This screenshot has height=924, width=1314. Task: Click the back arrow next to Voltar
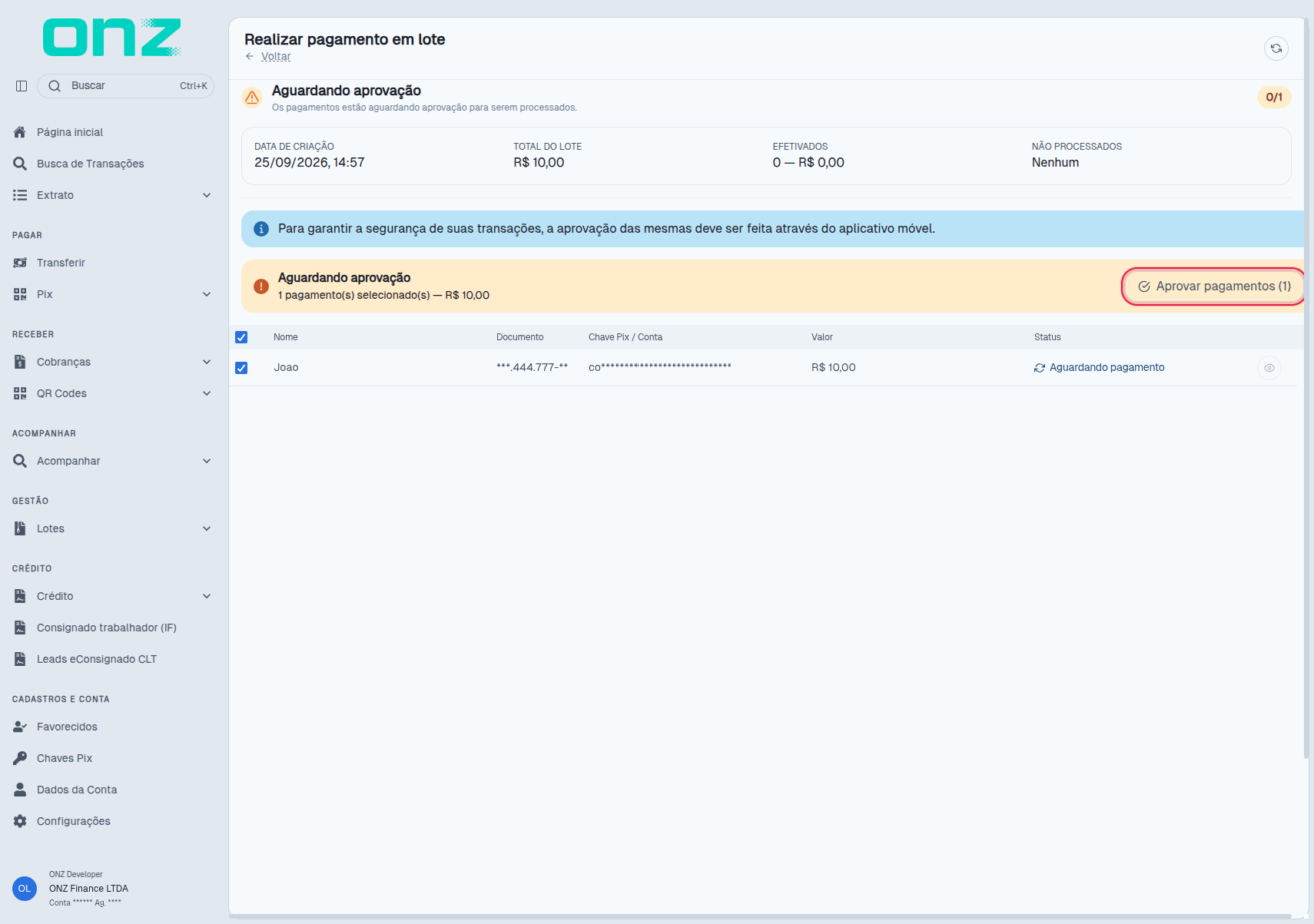[x=250, y=56]
